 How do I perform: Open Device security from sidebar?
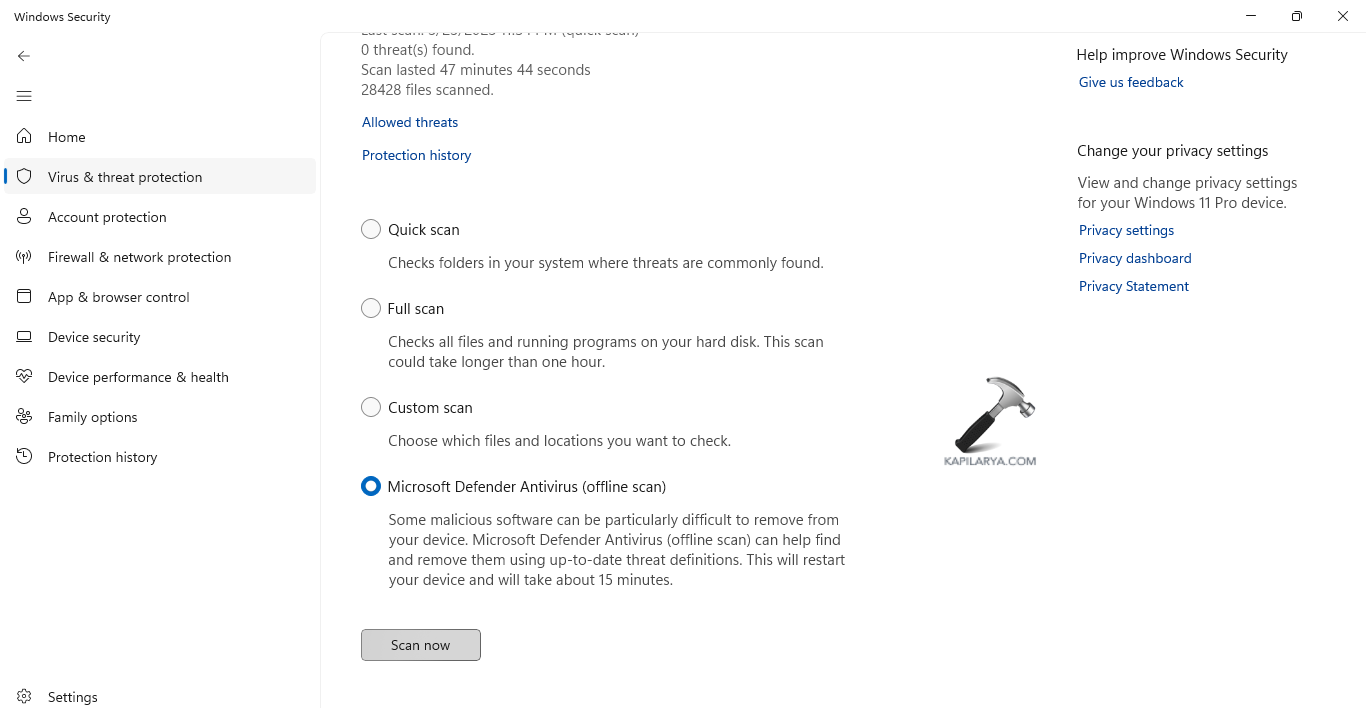(x=94, y=336)
